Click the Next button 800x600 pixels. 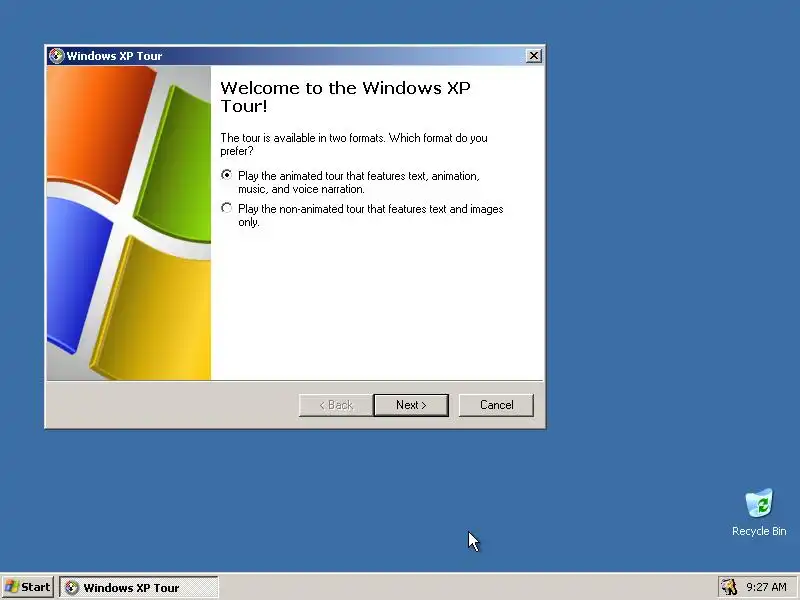pyautogui.click(x=411, y=405)
